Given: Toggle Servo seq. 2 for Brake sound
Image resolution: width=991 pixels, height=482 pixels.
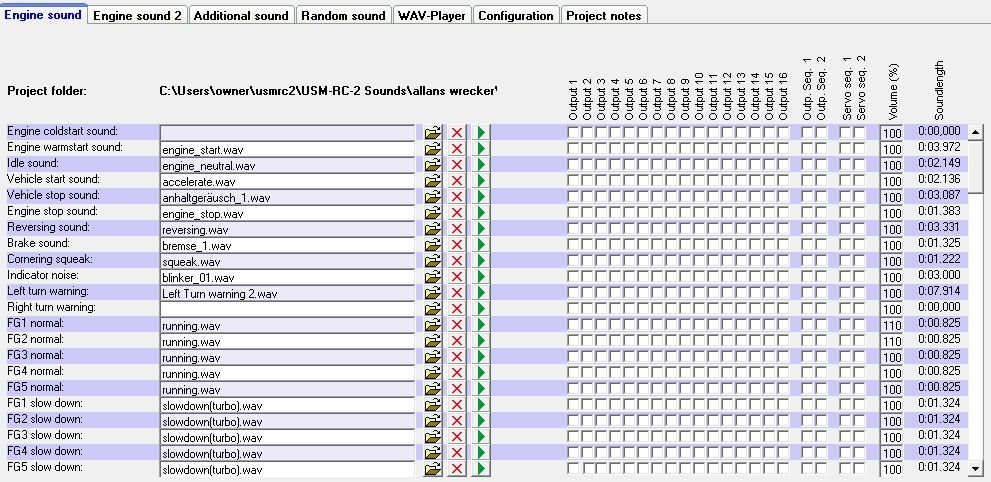Looking at the screenshot, I should tap(860, 244).
